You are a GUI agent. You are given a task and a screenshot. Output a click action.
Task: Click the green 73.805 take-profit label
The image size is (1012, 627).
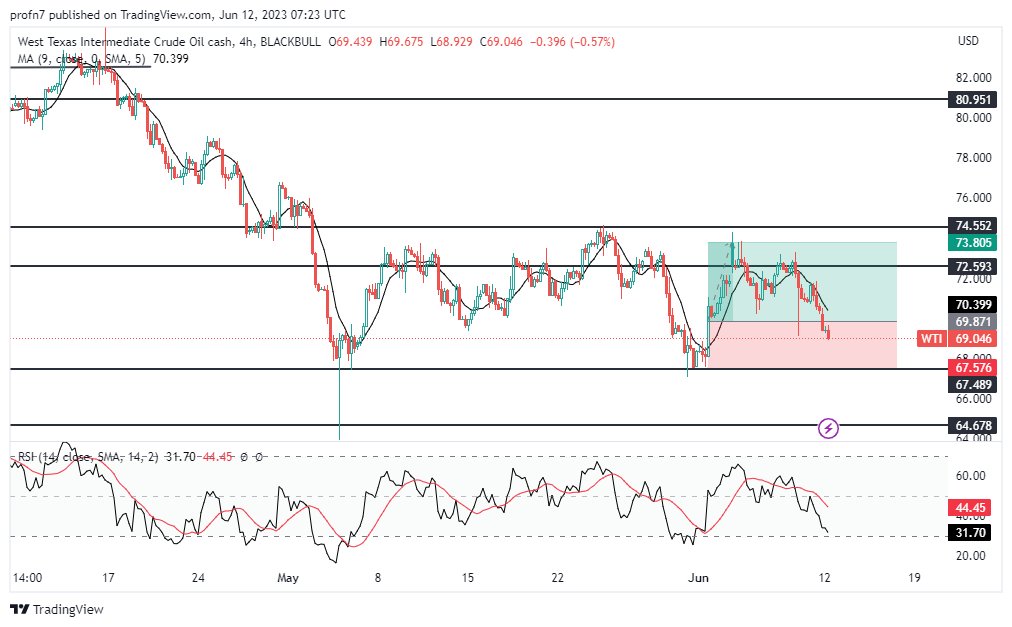(x=973, y=243)
